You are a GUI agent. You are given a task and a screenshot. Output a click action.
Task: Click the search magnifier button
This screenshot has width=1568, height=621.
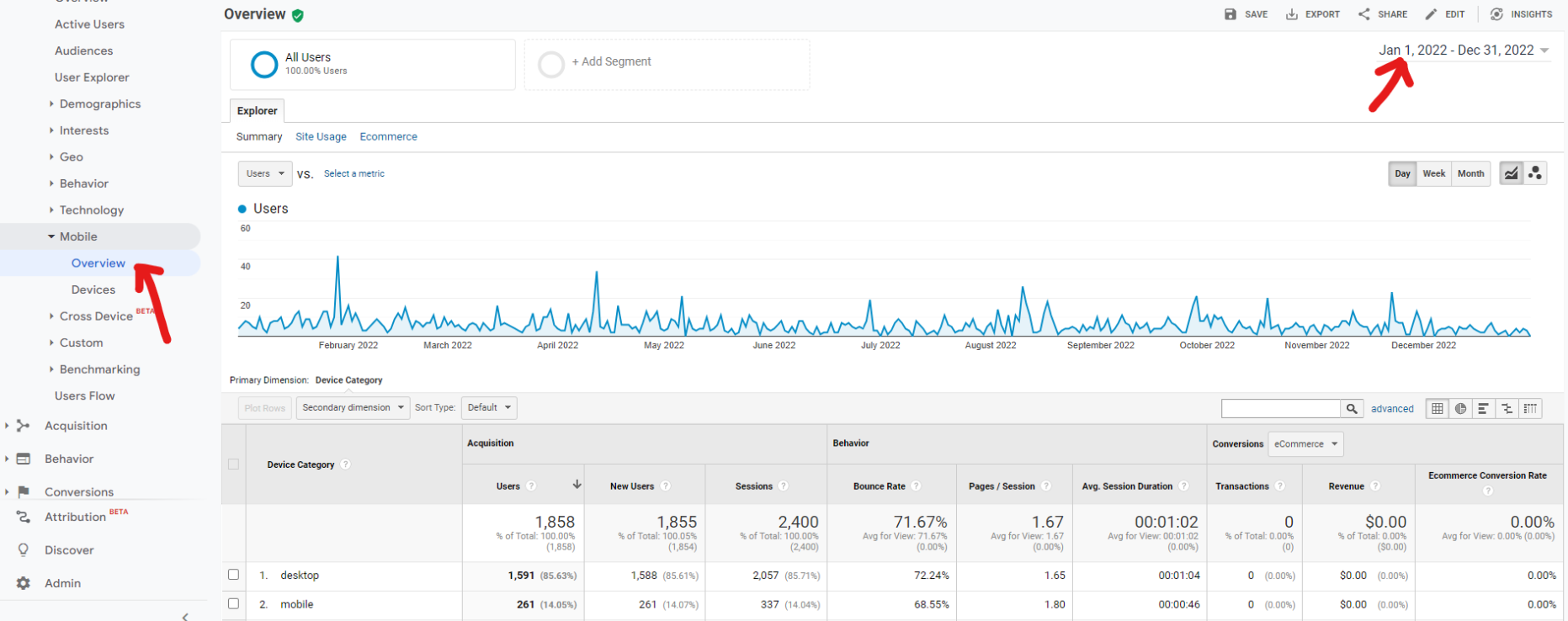pos(1352,408)
